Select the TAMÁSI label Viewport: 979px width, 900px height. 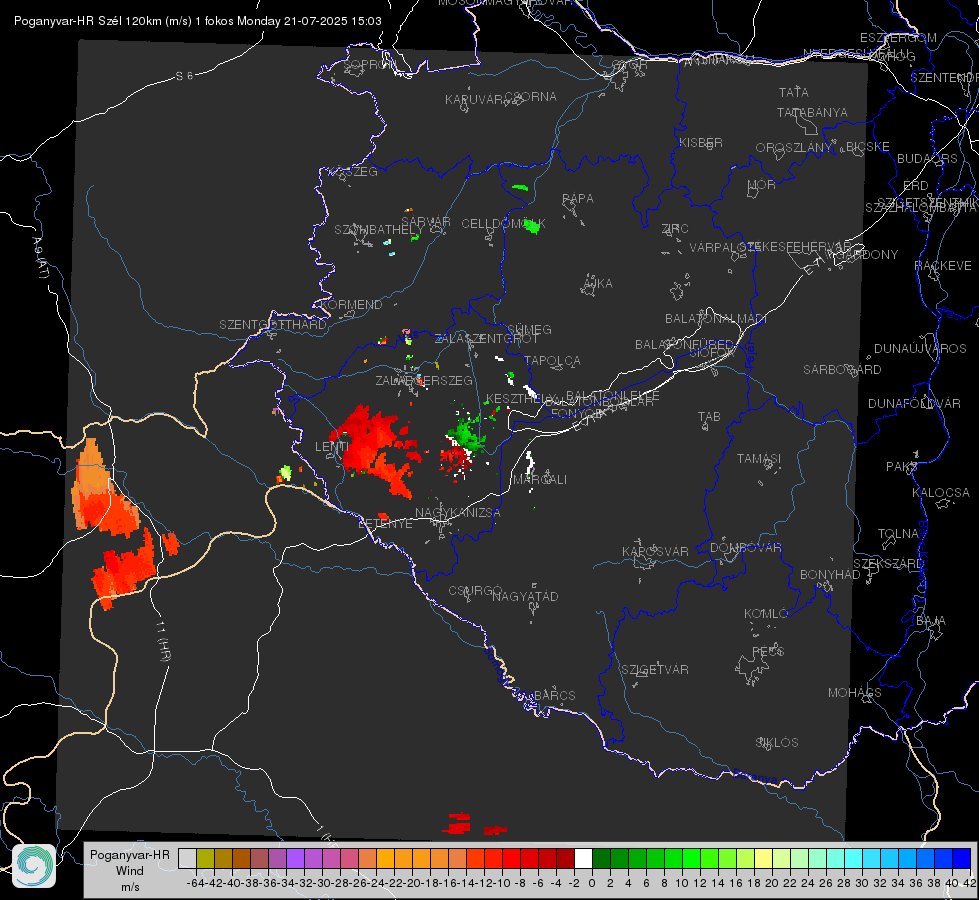(759, 459)
